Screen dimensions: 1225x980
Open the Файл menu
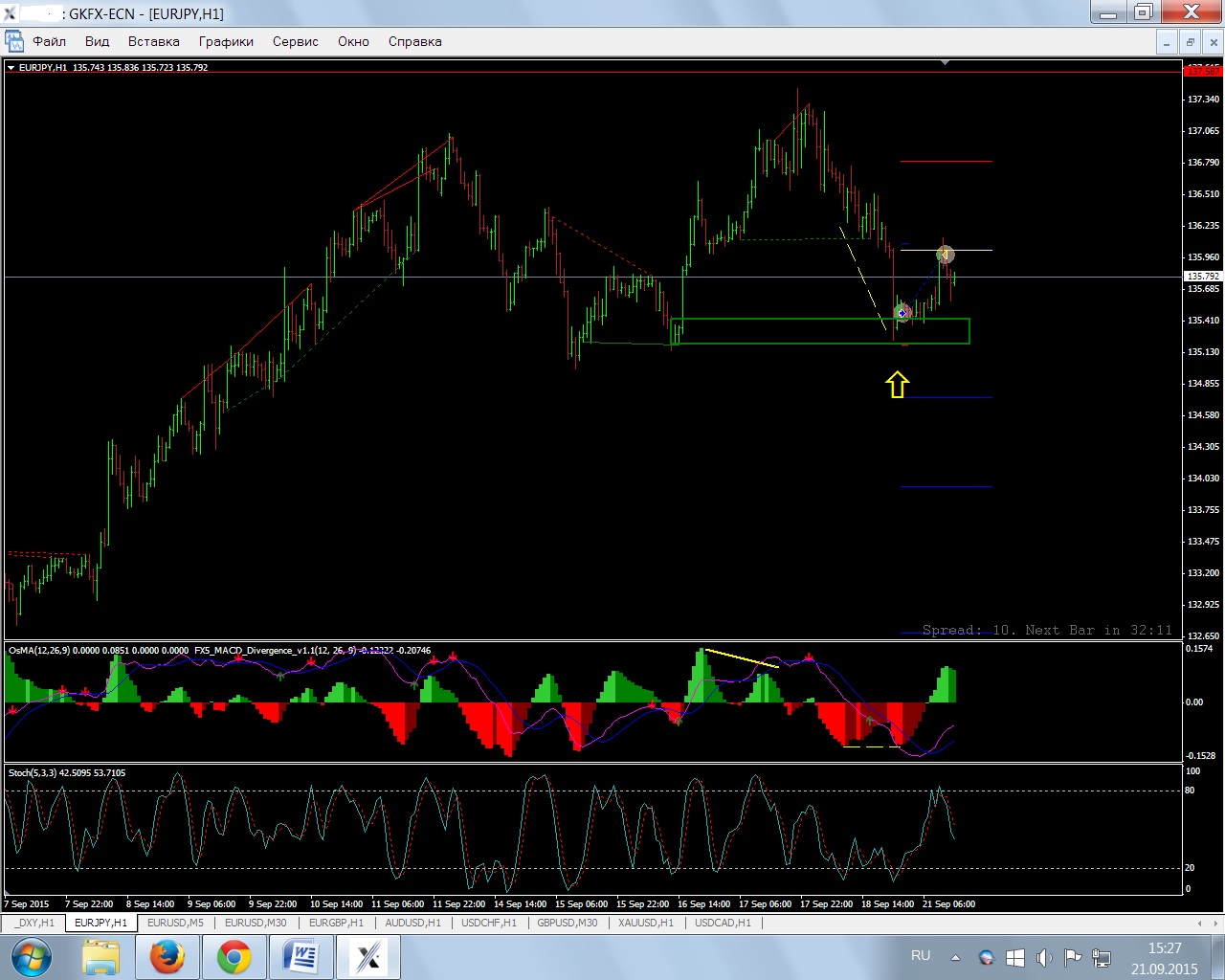coord(50,41)
